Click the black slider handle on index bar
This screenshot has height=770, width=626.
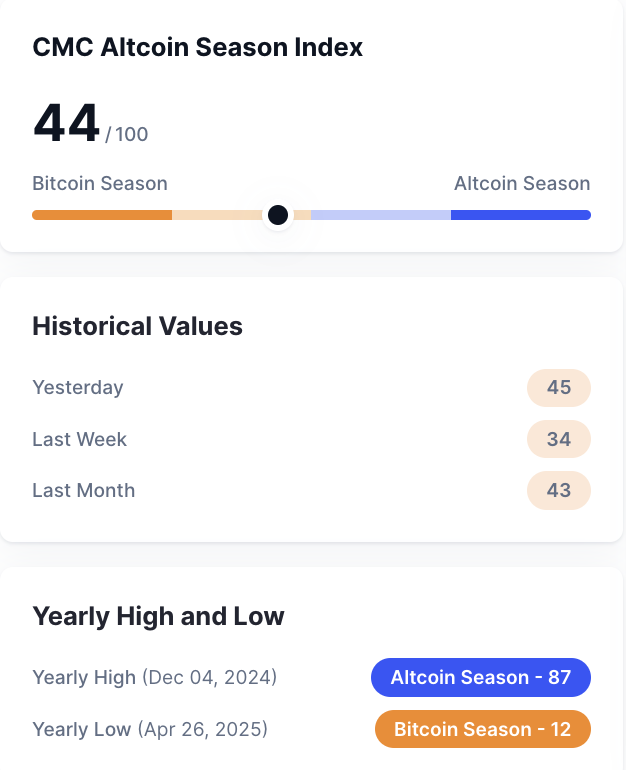click(278, 215)
